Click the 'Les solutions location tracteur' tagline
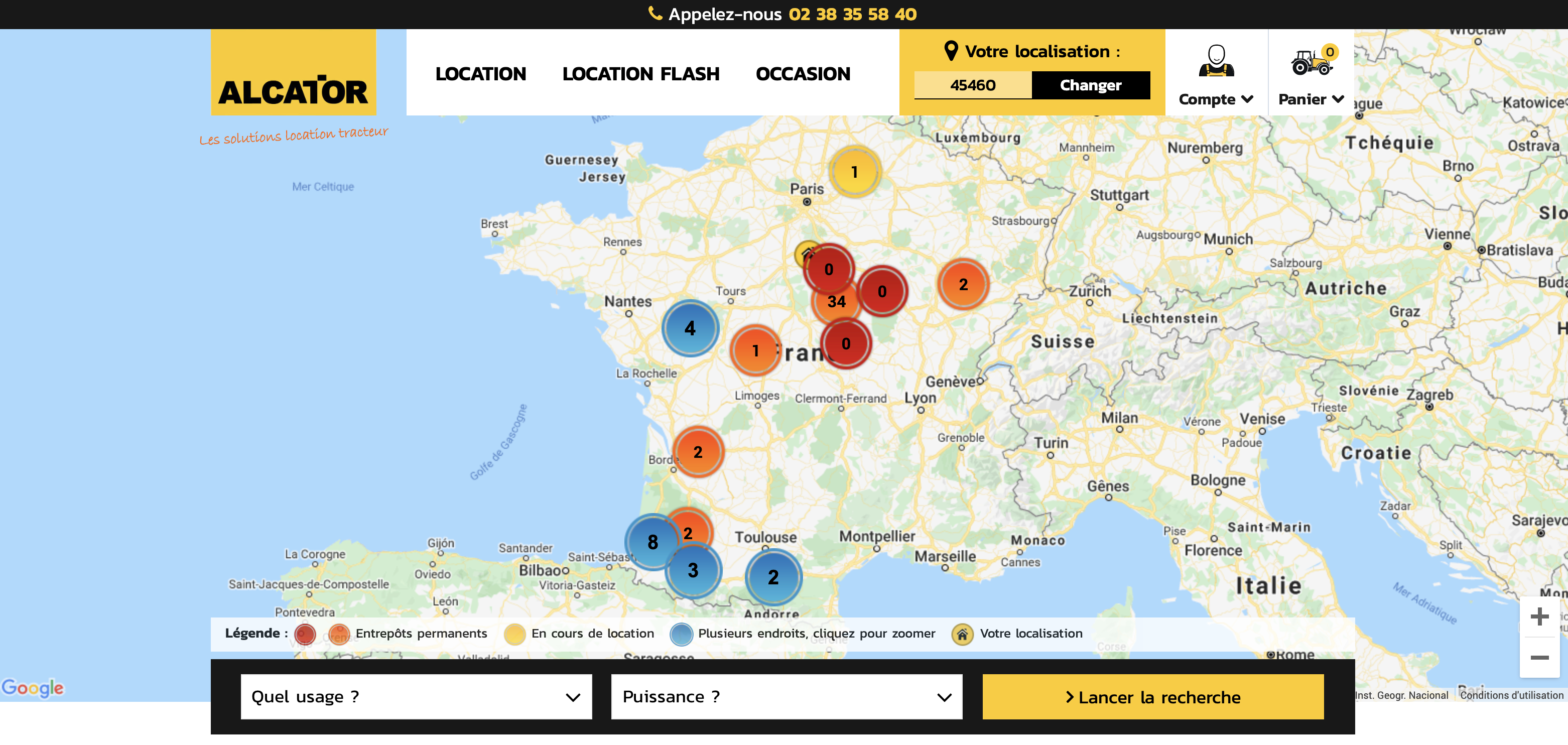Screen dimensions: 1568x745 click(294, 135)
